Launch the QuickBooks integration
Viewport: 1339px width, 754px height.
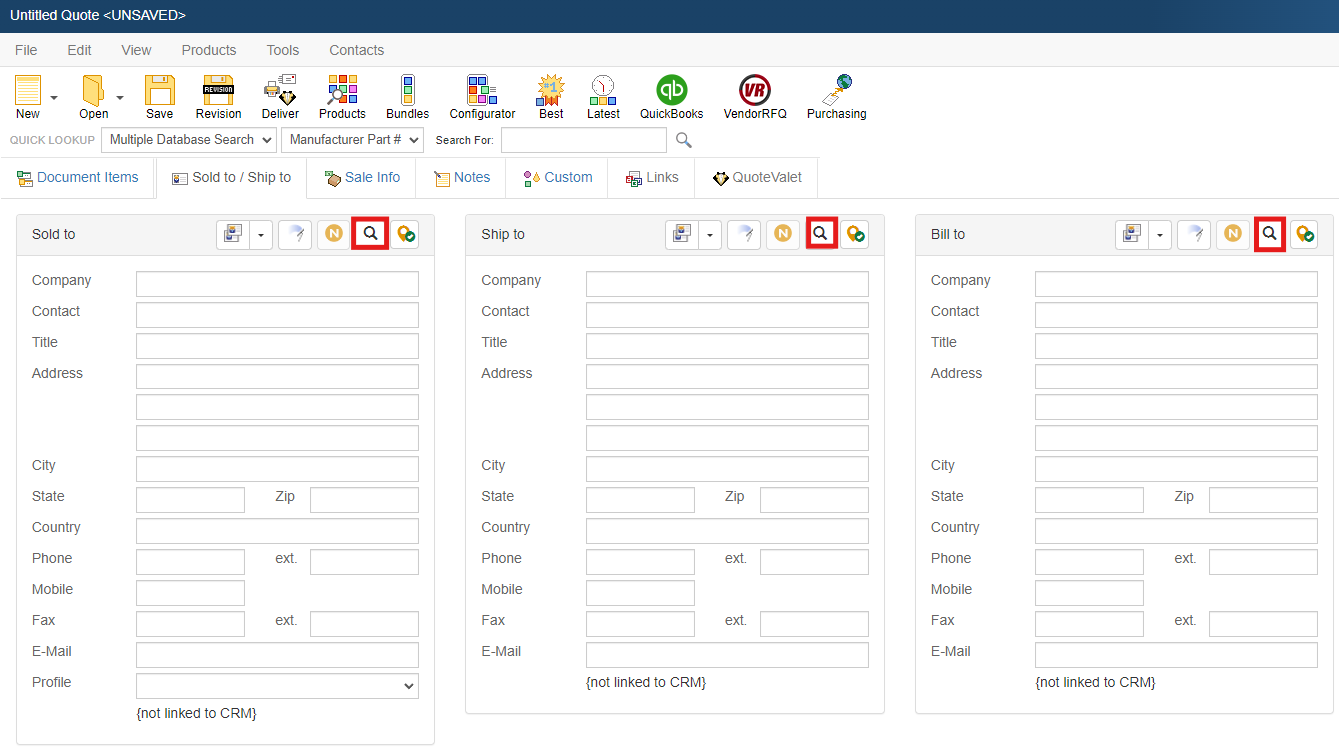coord(671,96)
